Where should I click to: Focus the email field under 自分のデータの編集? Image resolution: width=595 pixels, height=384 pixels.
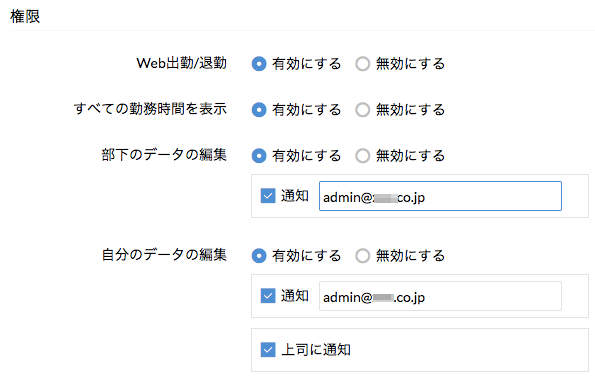[x=440, y=296]
